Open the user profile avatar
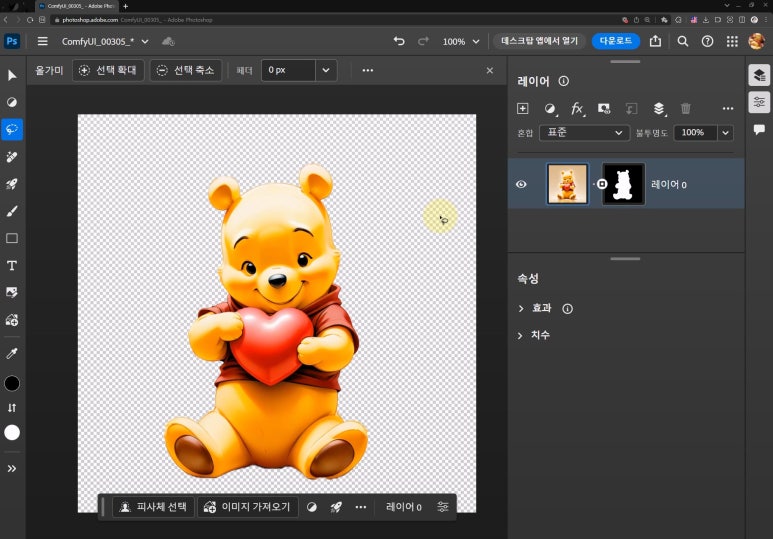The height and width of the screenshot is (539, 773). pyautogui.click(x=757, y=41)
